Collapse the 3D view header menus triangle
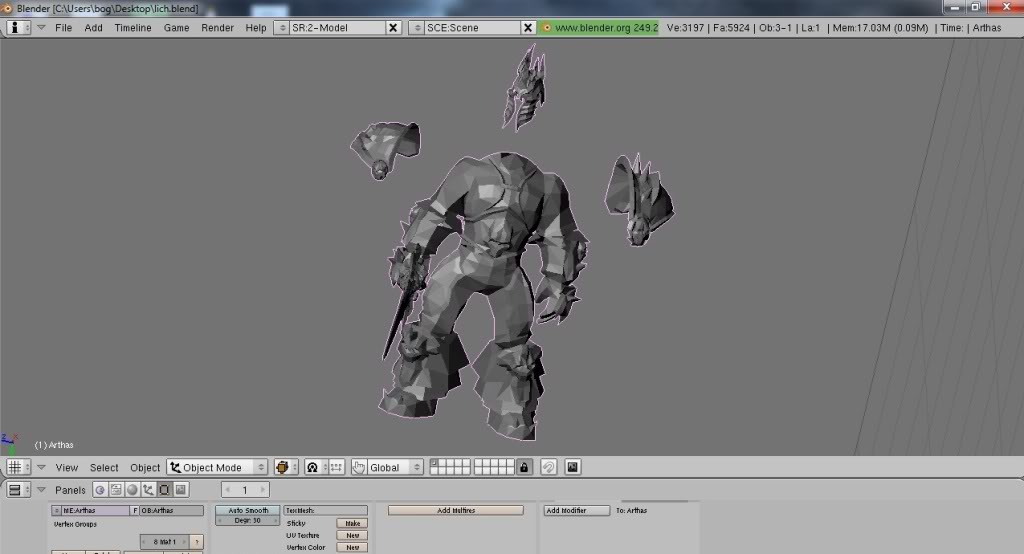The width and height of the screenshot is (1024, 554). point(41,467)
